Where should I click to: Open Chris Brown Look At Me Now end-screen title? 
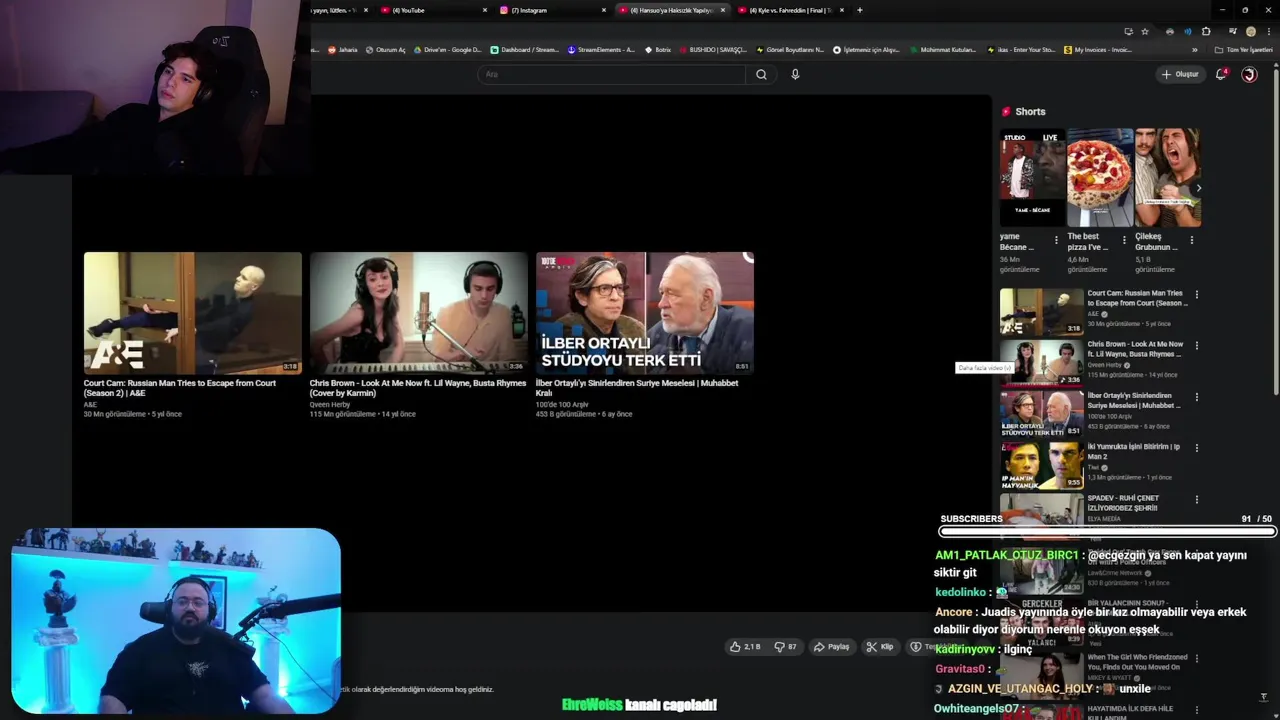(x=418, y=388)
